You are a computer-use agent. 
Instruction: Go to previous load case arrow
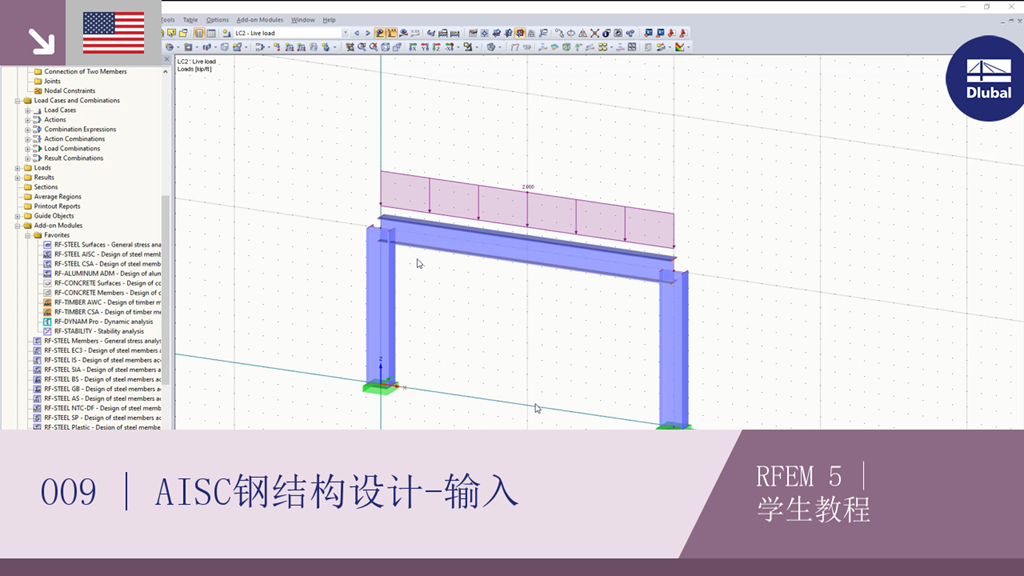(357, 33)
